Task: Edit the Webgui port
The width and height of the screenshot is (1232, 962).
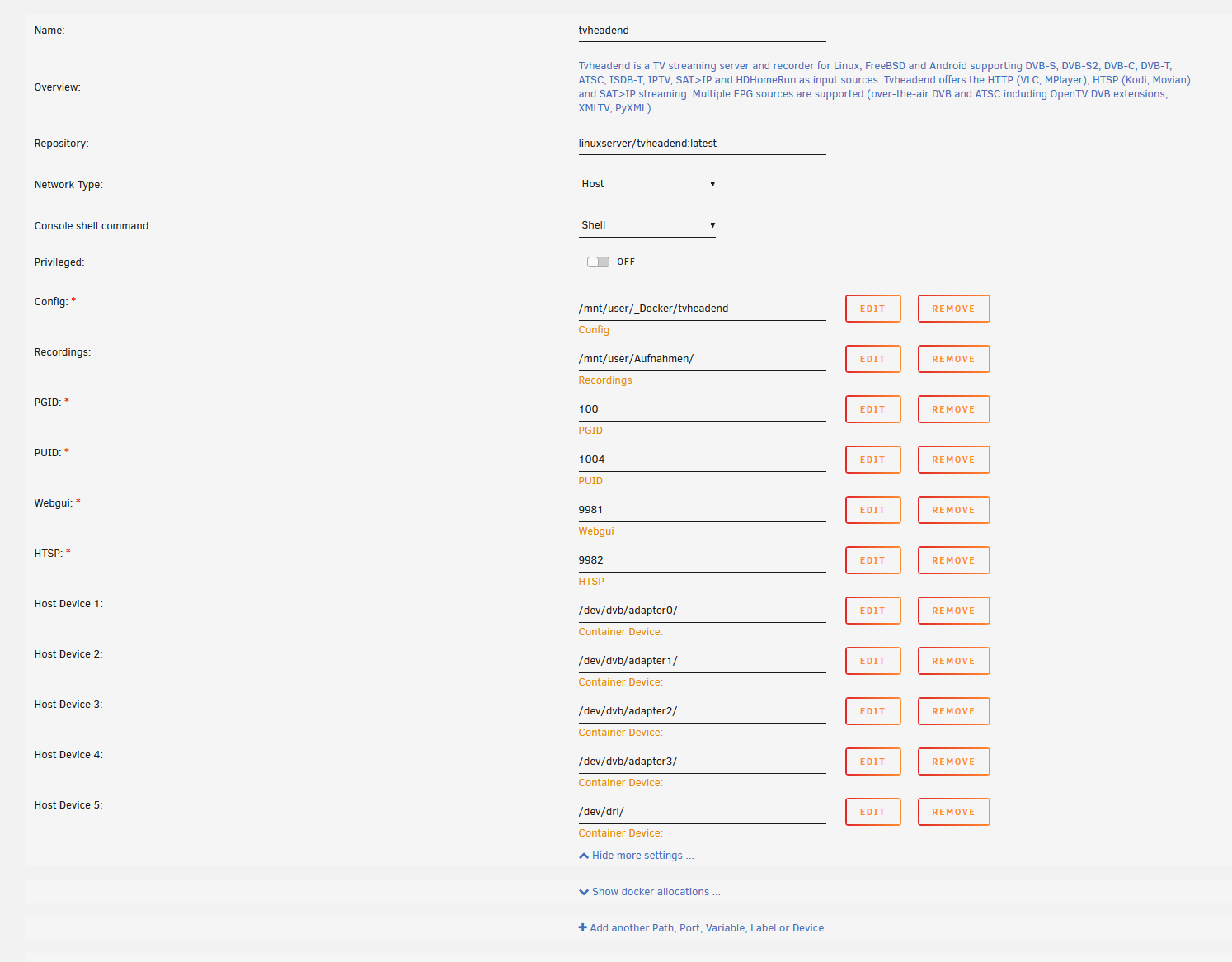Action: click(872, 510)
